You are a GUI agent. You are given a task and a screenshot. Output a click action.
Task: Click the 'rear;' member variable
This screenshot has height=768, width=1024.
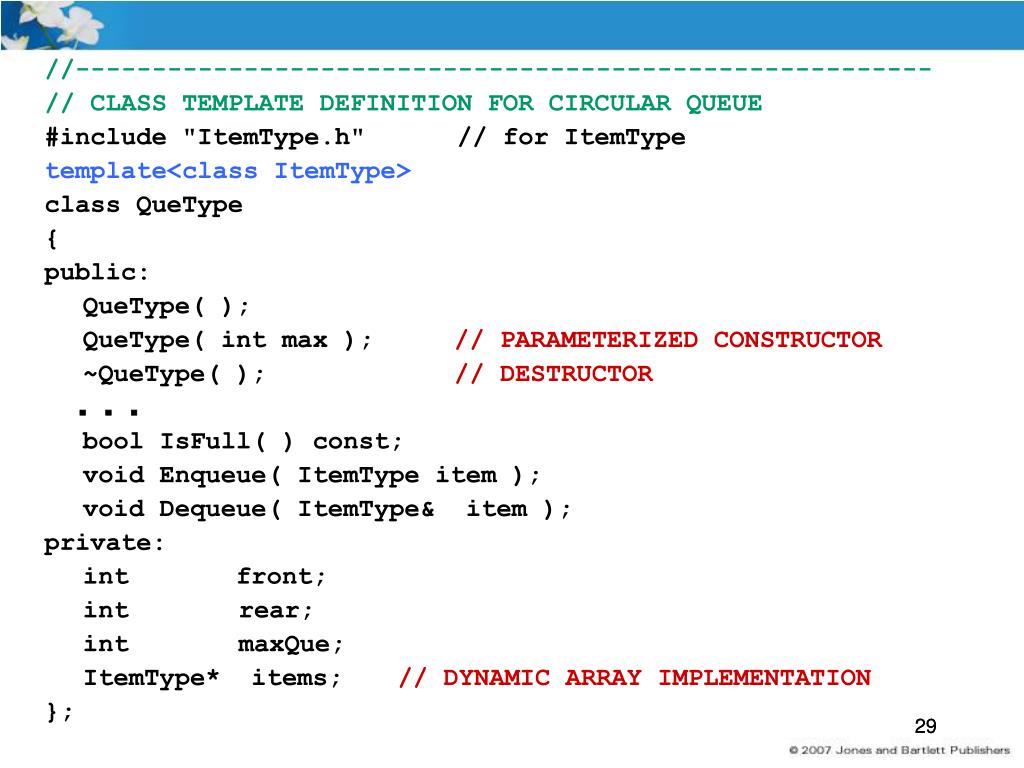(275, 611)
